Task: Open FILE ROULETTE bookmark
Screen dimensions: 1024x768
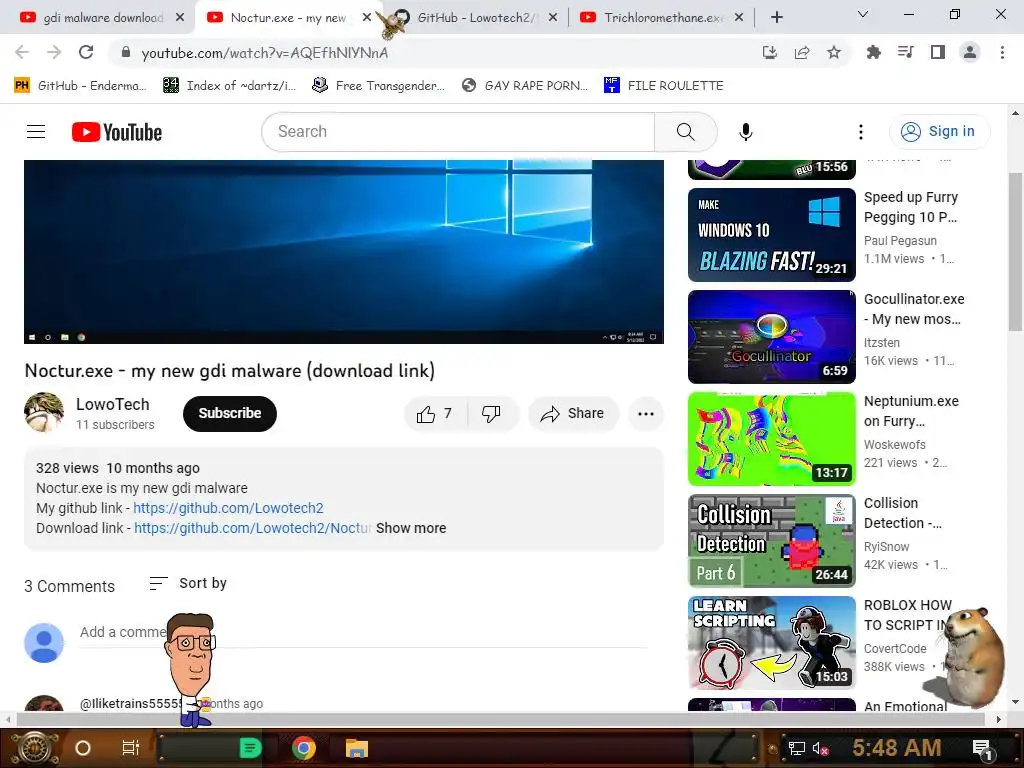Action: point(664,86)
